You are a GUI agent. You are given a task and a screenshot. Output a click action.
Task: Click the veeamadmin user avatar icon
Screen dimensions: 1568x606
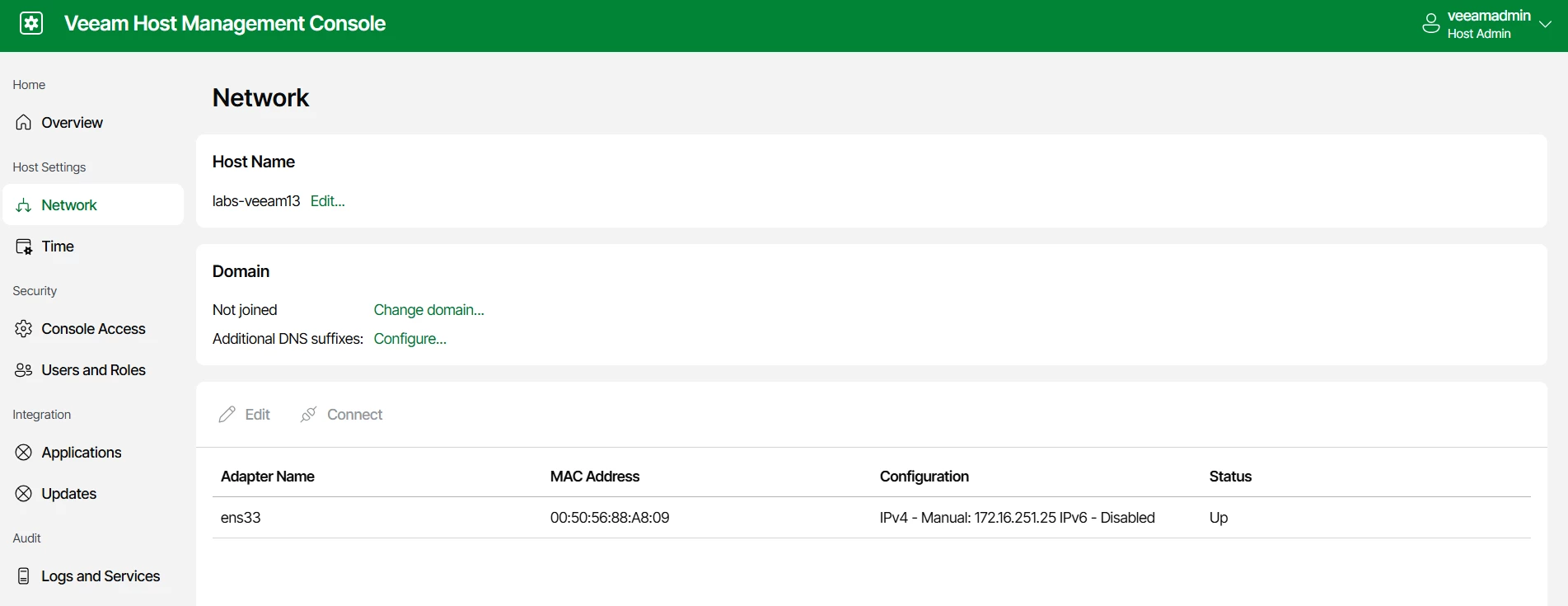pos(1431,24)
